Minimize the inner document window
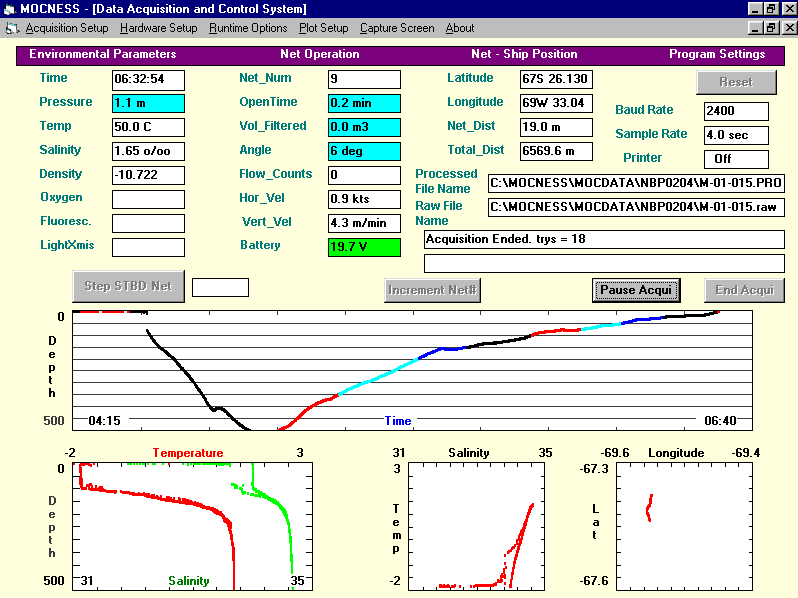Image resolution: width=798 pixels, height=598 pixels. [x=755, y=28]
